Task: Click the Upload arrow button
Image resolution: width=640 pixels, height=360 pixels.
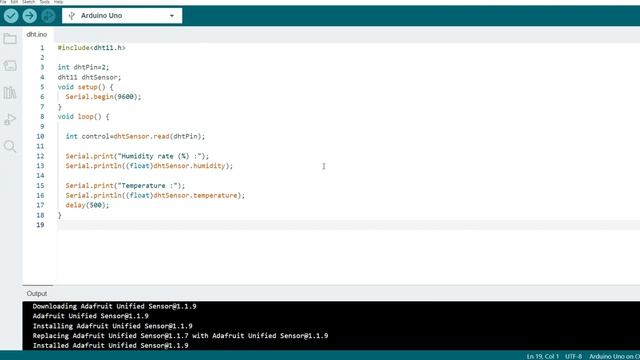Action: tap(29, 16)
